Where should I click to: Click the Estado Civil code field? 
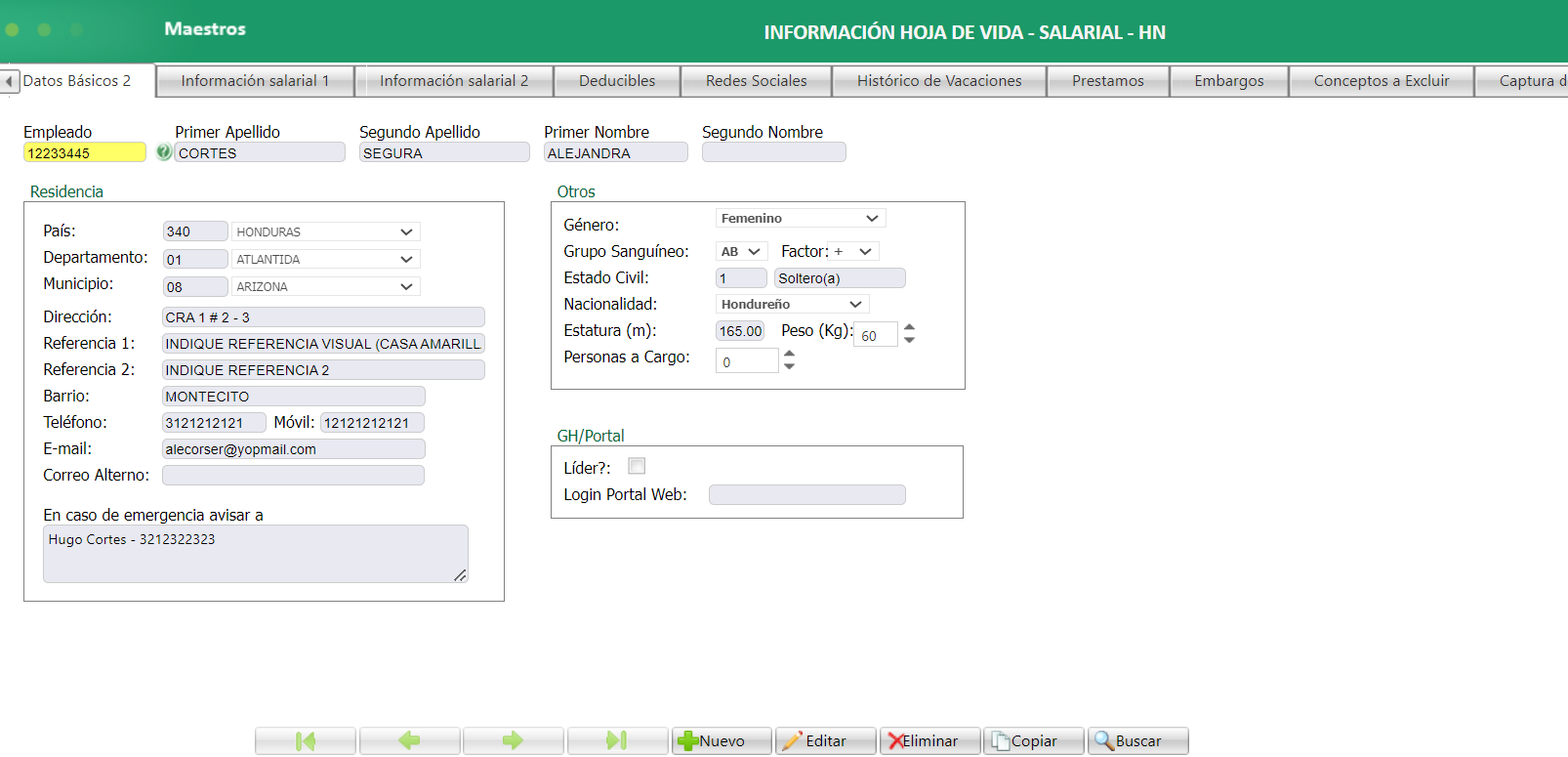tap(741, 277)
